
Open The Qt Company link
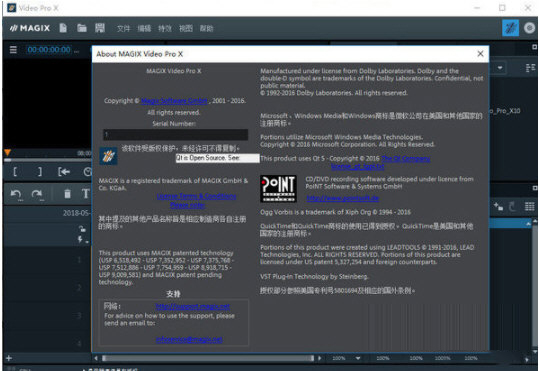pyautogui.click(x=406, y=159)
